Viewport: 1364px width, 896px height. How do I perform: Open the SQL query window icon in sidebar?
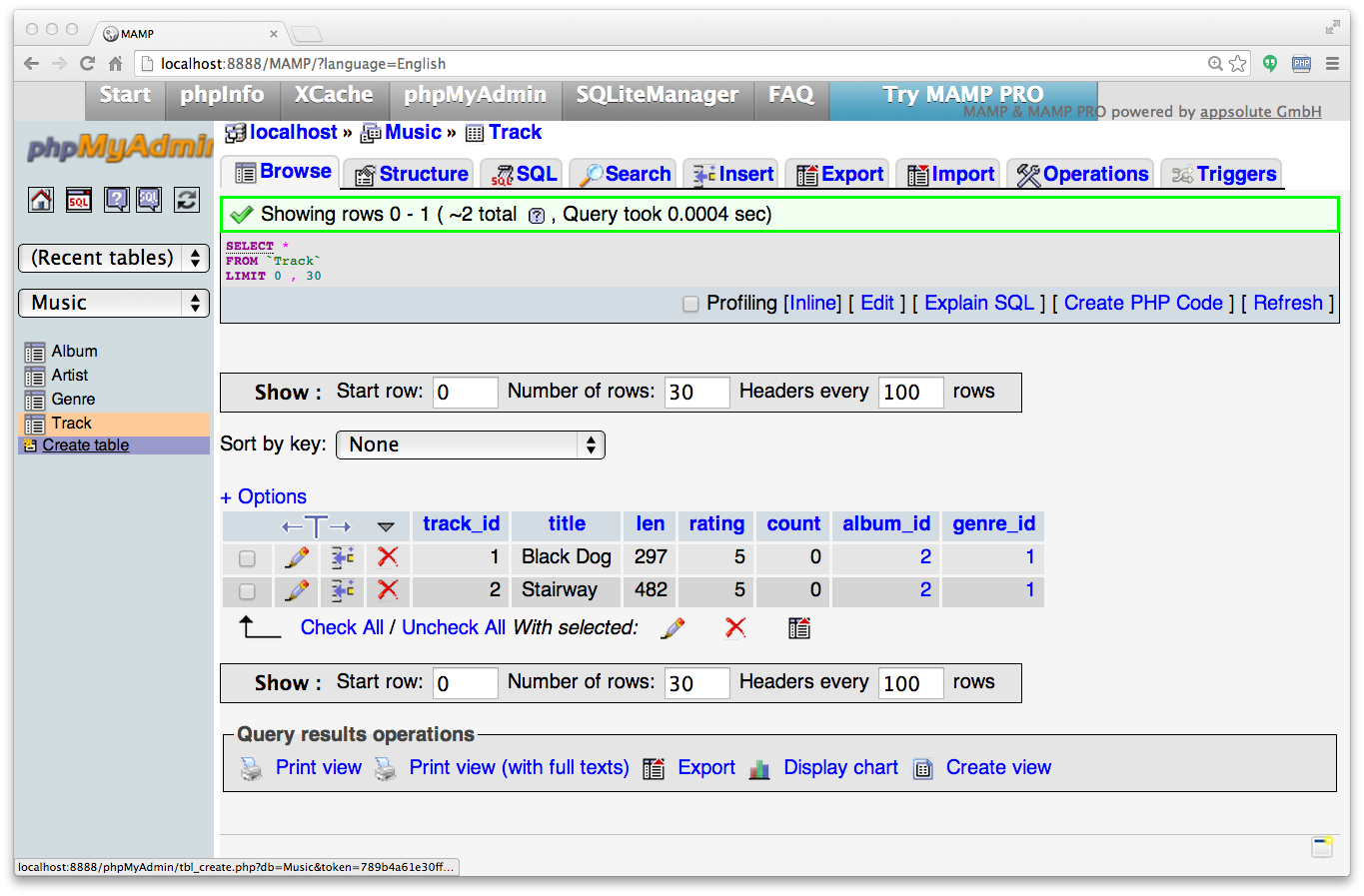point(79,200)
